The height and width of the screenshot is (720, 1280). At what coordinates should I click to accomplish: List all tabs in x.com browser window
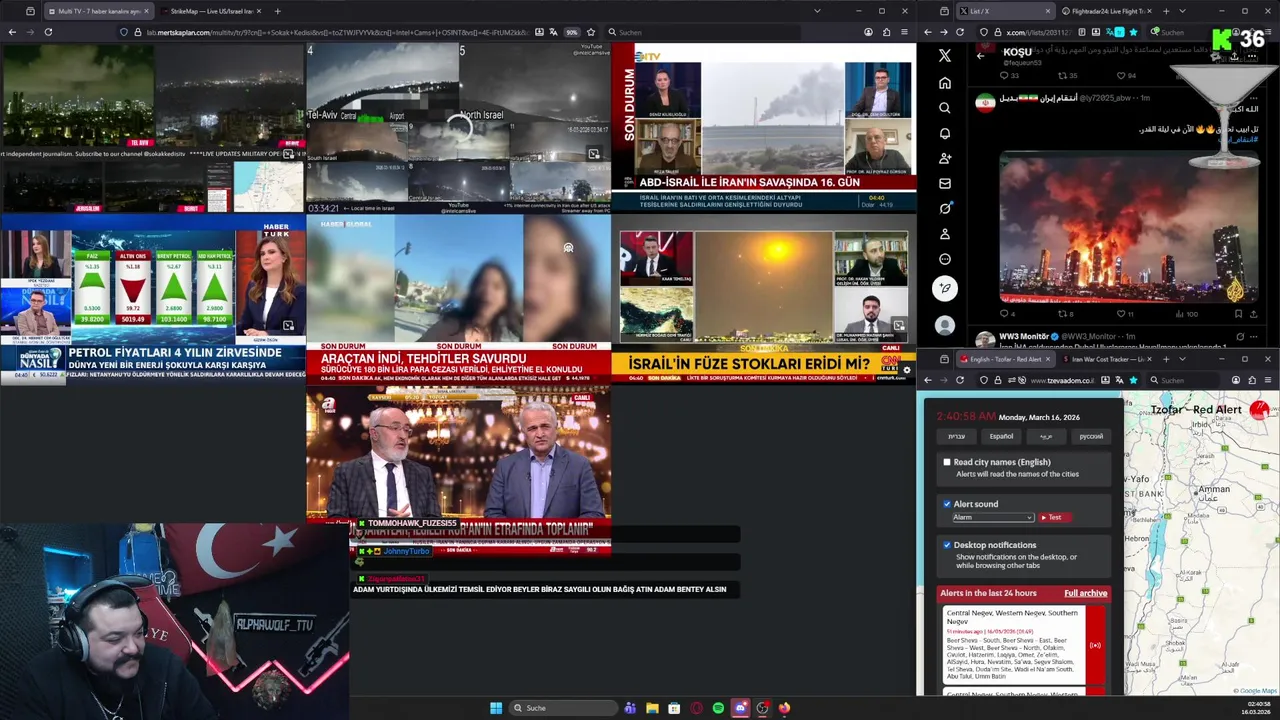1181,11
